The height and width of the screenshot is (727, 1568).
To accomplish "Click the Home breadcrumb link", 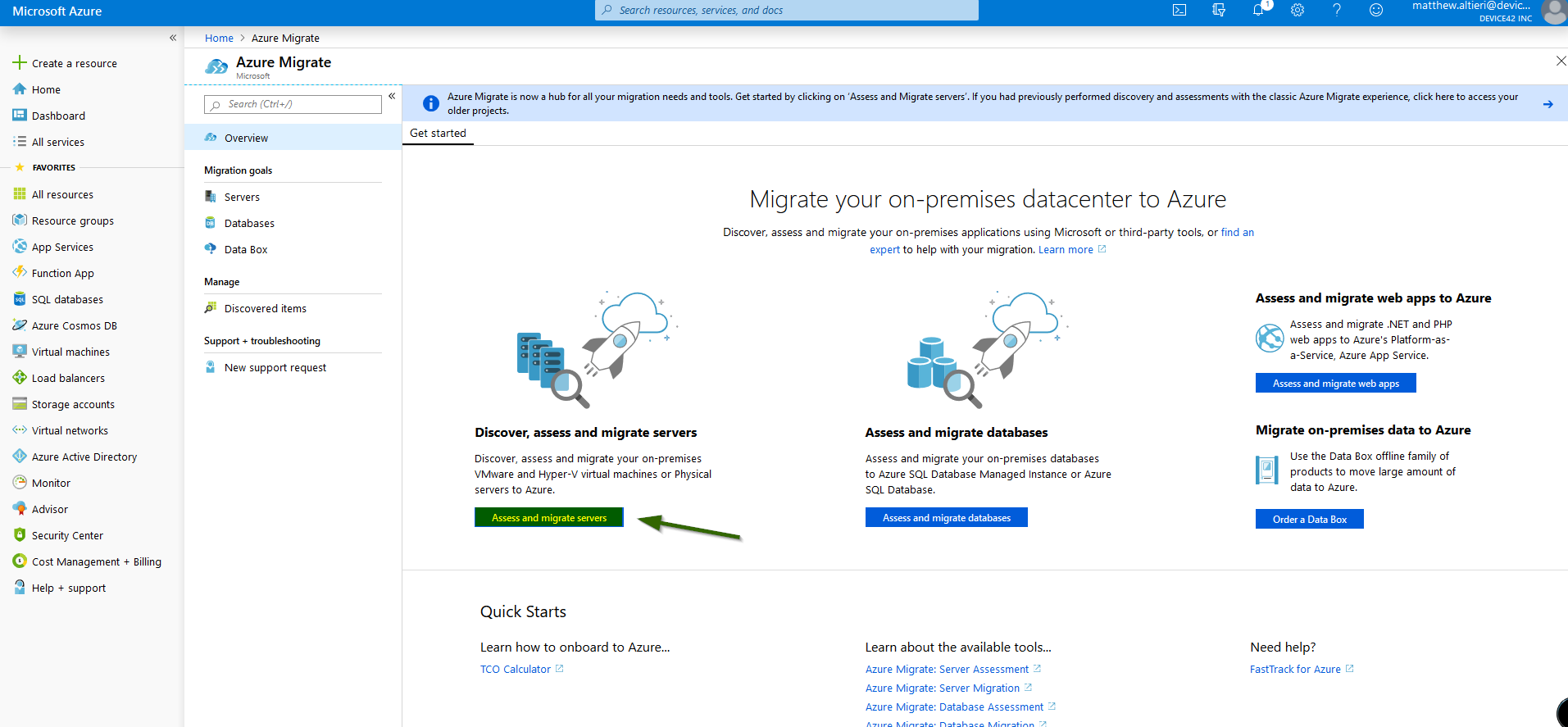I will pos(219,38).
